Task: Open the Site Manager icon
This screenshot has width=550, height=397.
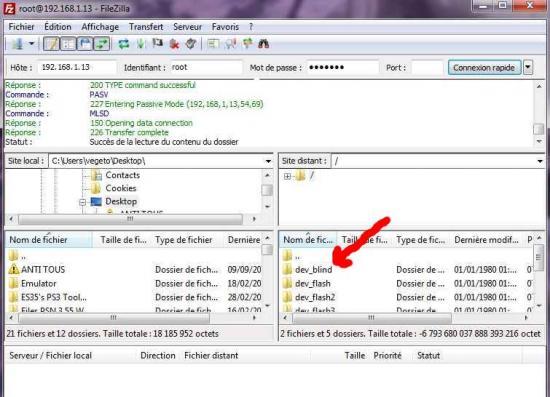Action: [18, 44]
